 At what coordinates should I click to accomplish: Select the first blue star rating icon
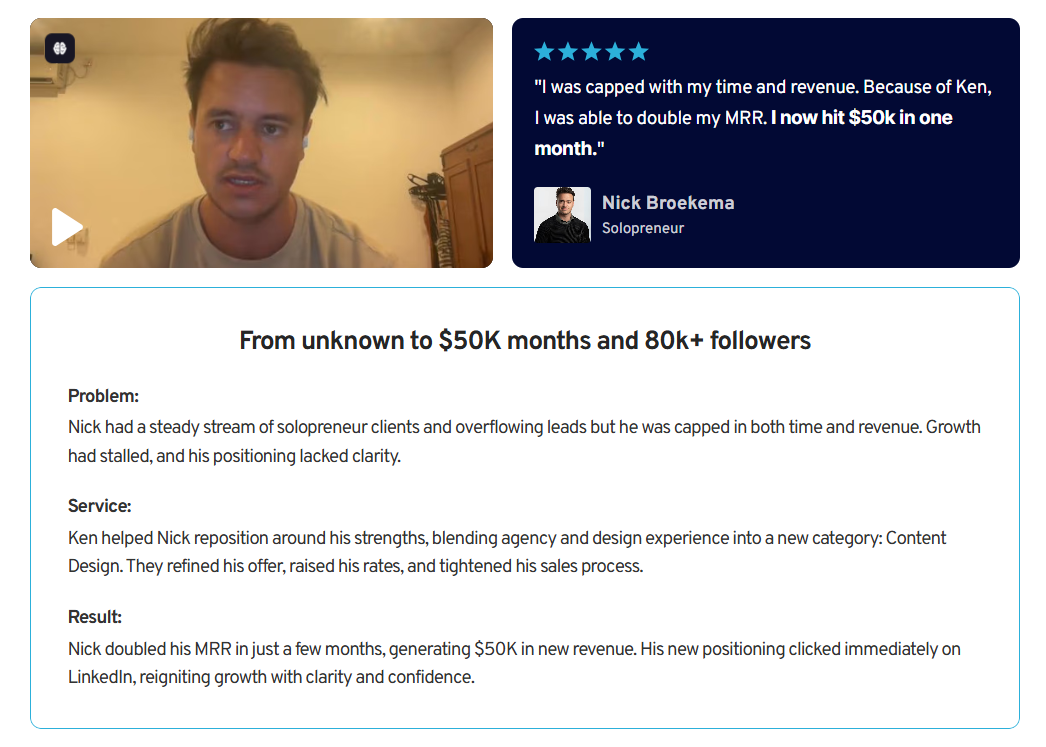(x=543, y=49)
